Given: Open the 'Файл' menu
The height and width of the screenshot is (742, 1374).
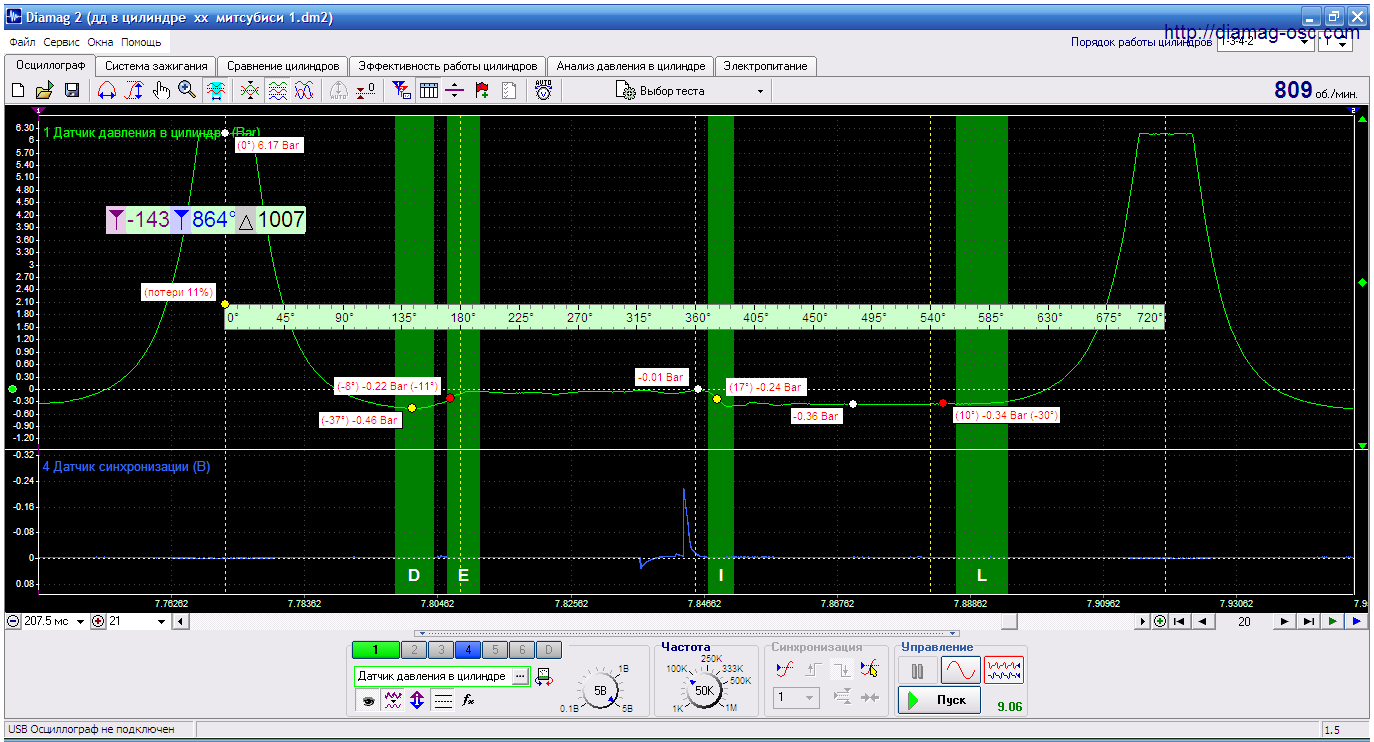Looking at the screenshot, I should (22, 43).
